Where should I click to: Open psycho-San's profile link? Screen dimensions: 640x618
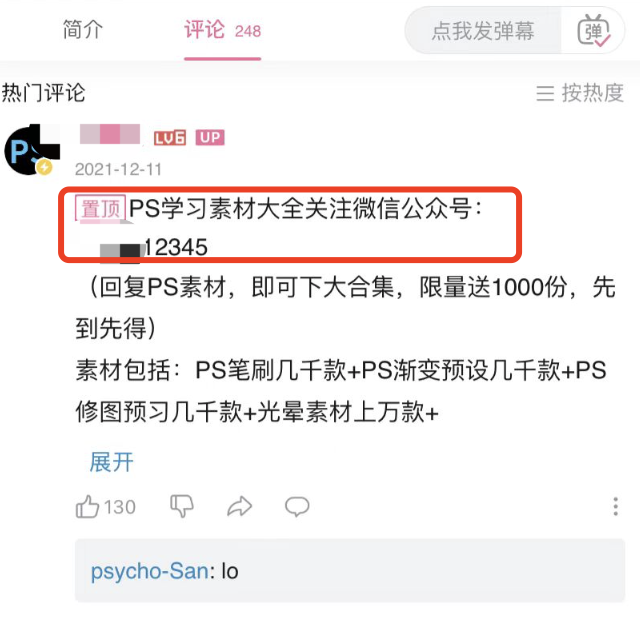pos(150,571)
